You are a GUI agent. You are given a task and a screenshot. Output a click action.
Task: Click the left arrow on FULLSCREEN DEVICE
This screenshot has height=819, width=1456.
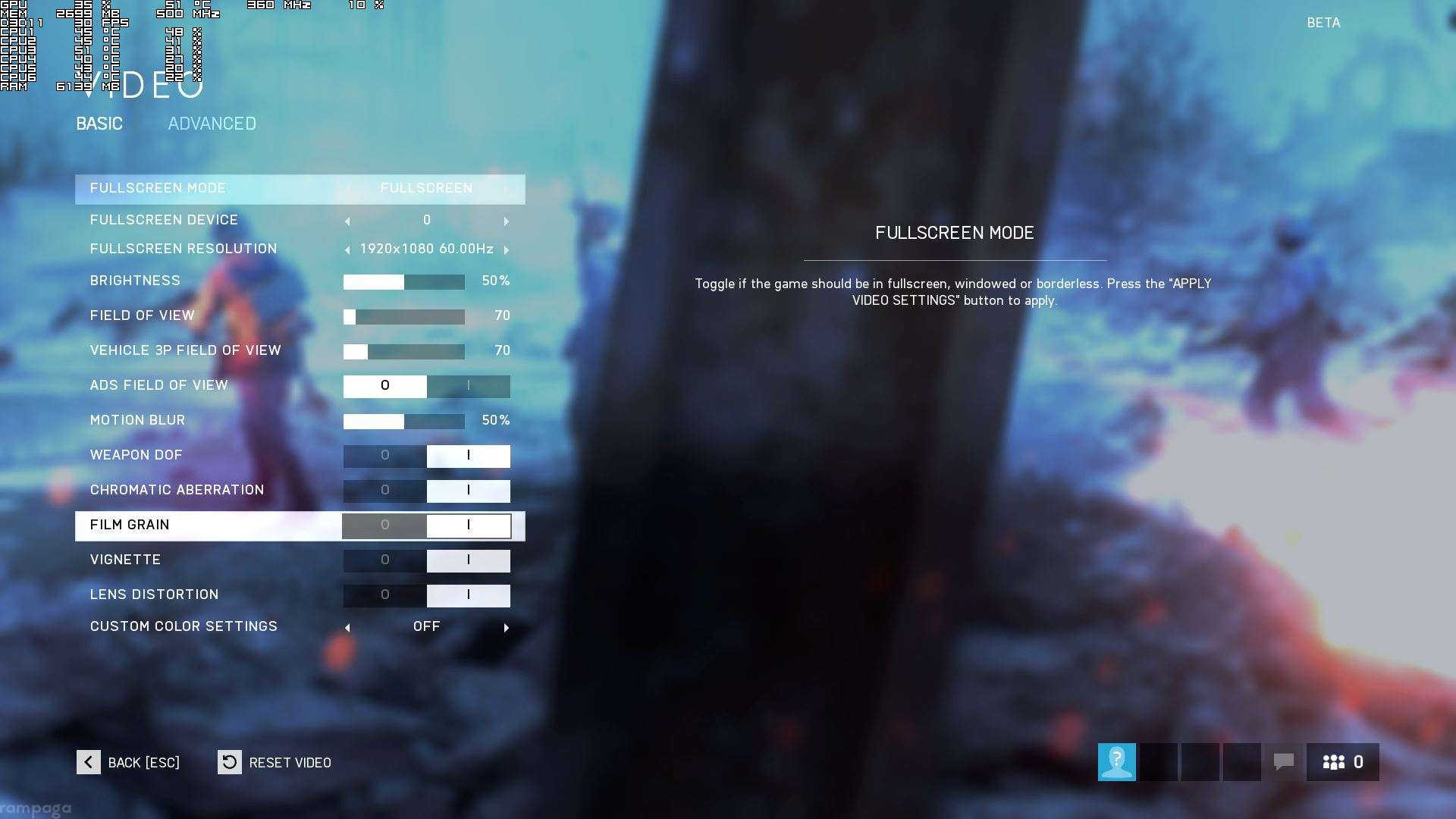click(347, 220)
